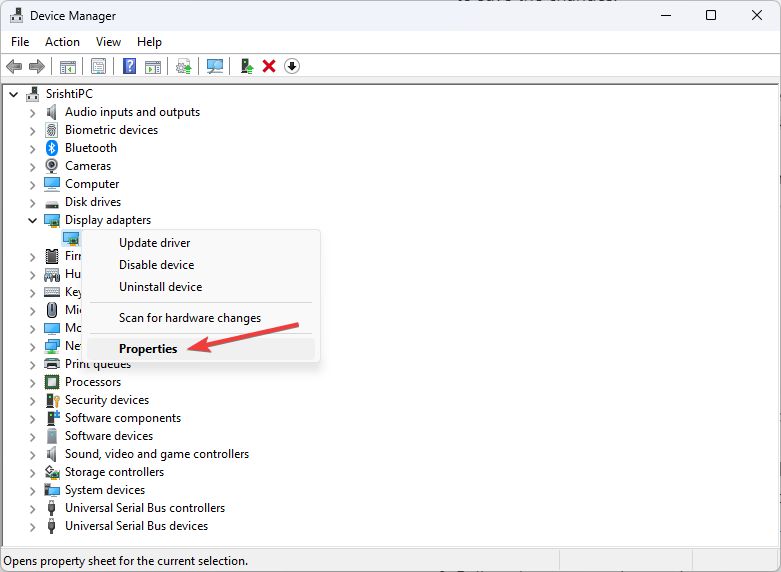
Task: Open the Properties sheet toolbar icon
Action: [99, 66]
